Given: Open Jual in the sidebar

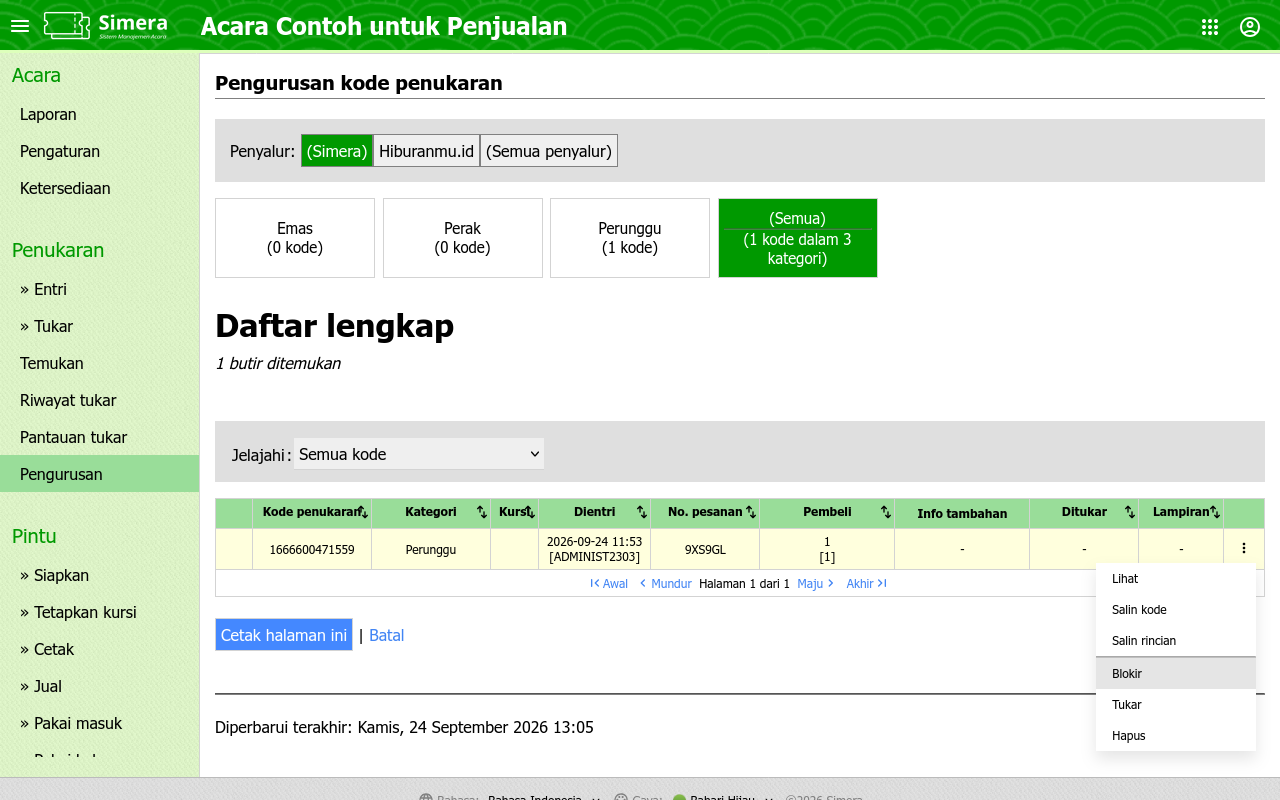Looking at the screenshot, I should pos(99,686).
